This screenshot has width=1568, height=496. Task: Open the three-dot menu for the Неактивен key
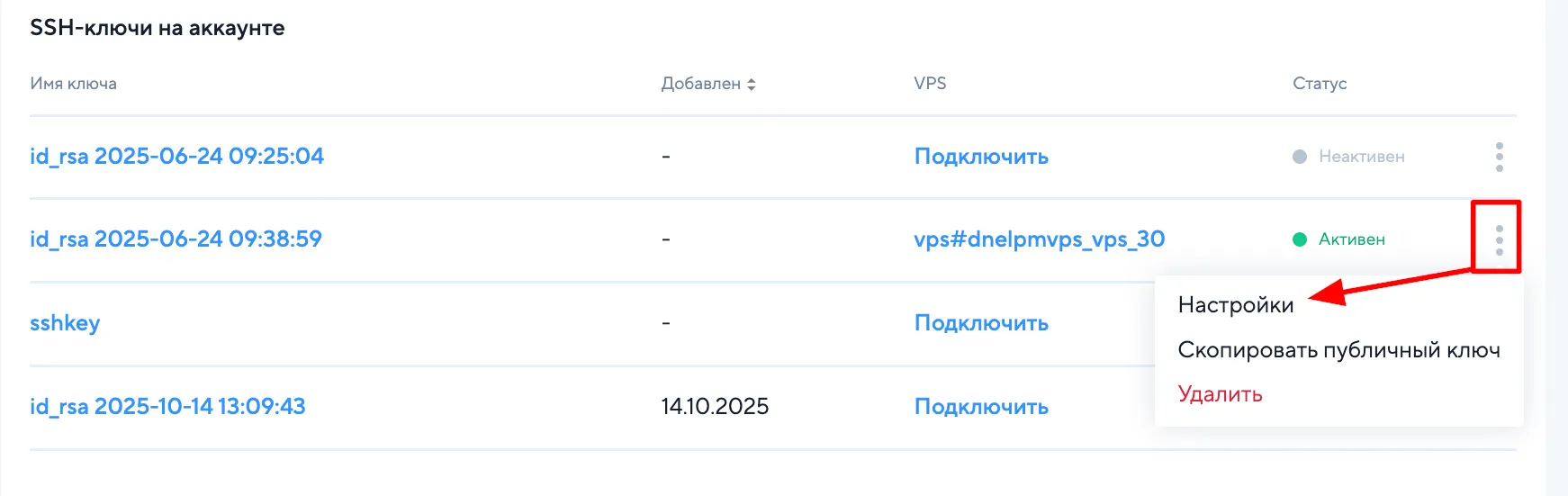[x=1499, y=157]
